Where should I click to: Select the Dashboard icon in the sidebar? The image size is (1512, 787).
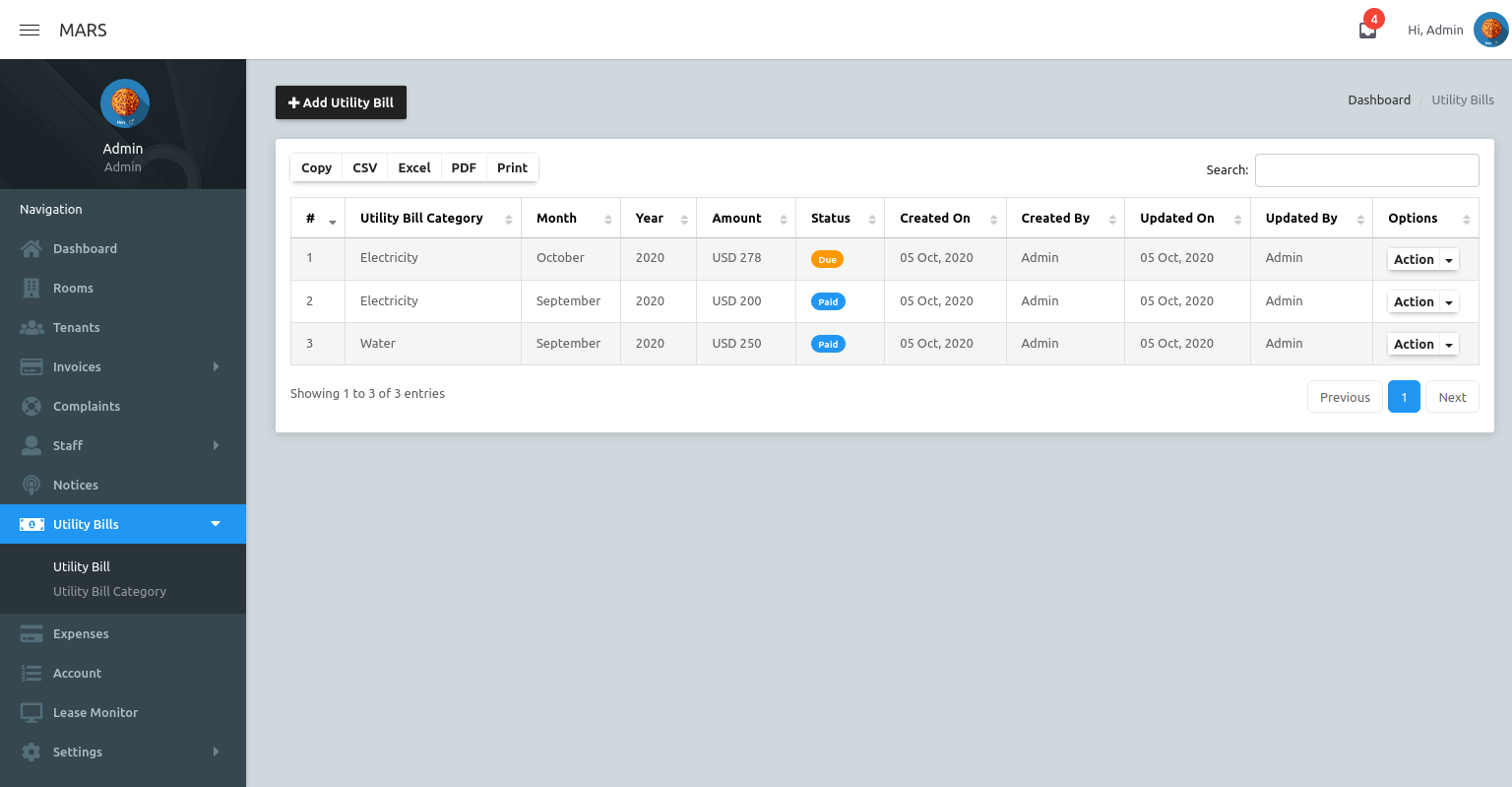coord(31,248)
